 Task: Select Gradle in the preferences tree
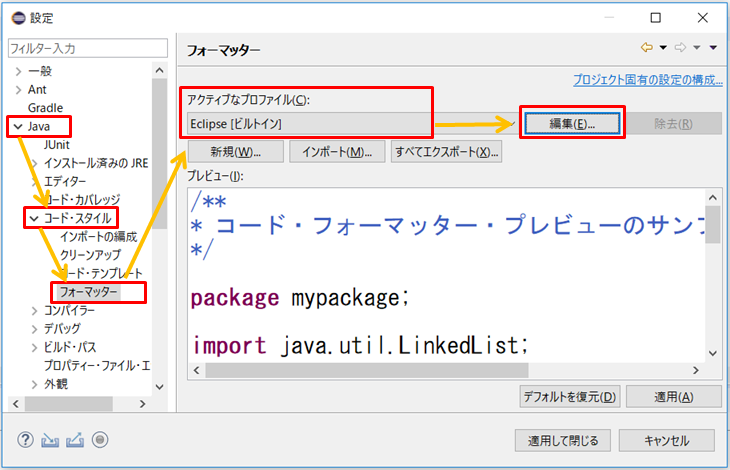(x=46, y=108)
